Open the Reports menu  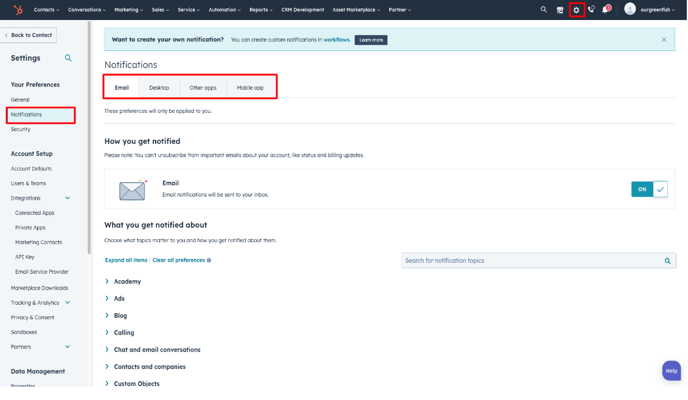(x=261, y=10)
